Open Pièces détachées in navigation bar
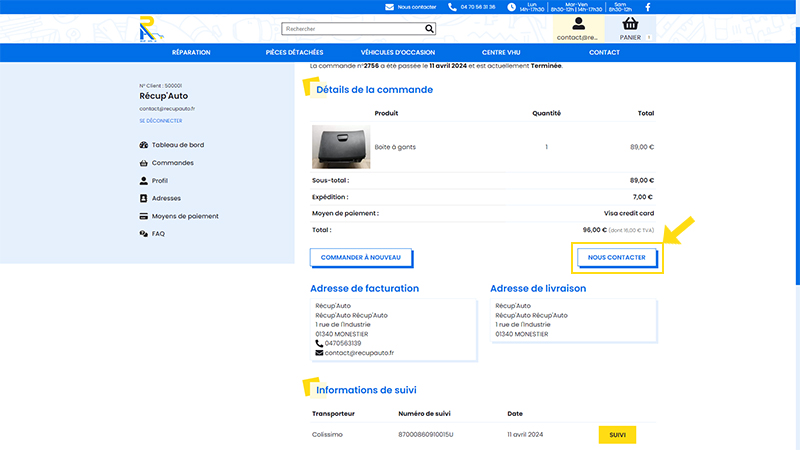 [294, 53]
